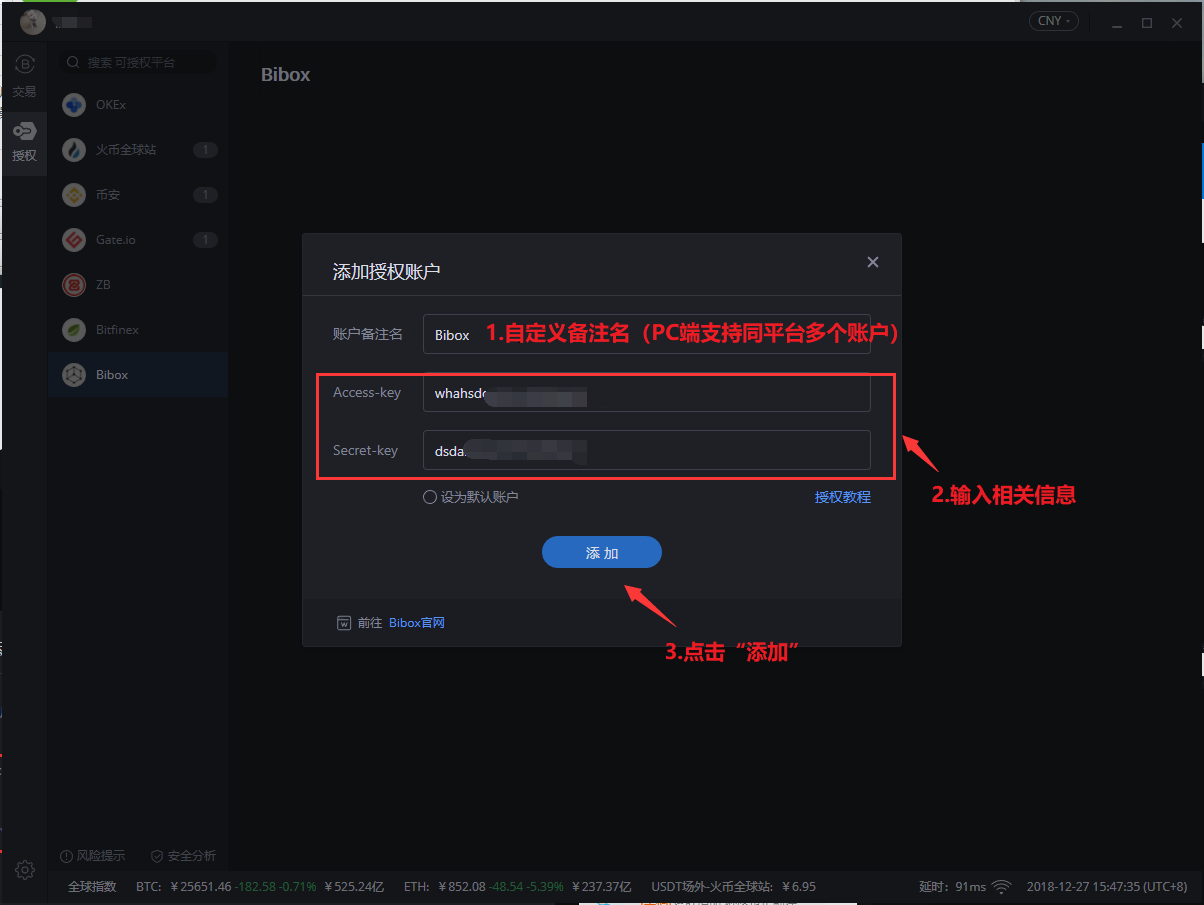Viewport: 1204px width, 905px height.
Task: Open the 交易 trading section icon
Action: tap(24, 65)
